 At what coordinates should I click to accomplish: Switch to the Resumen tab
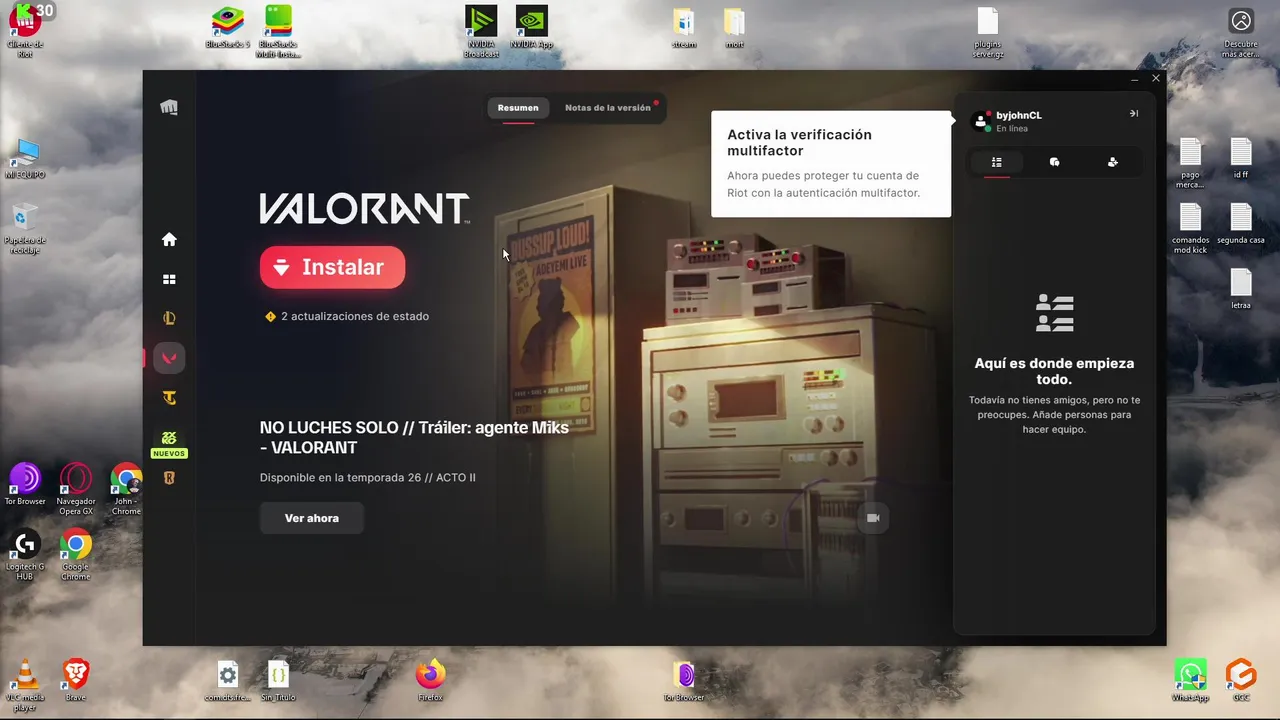(x=518, y=107)
